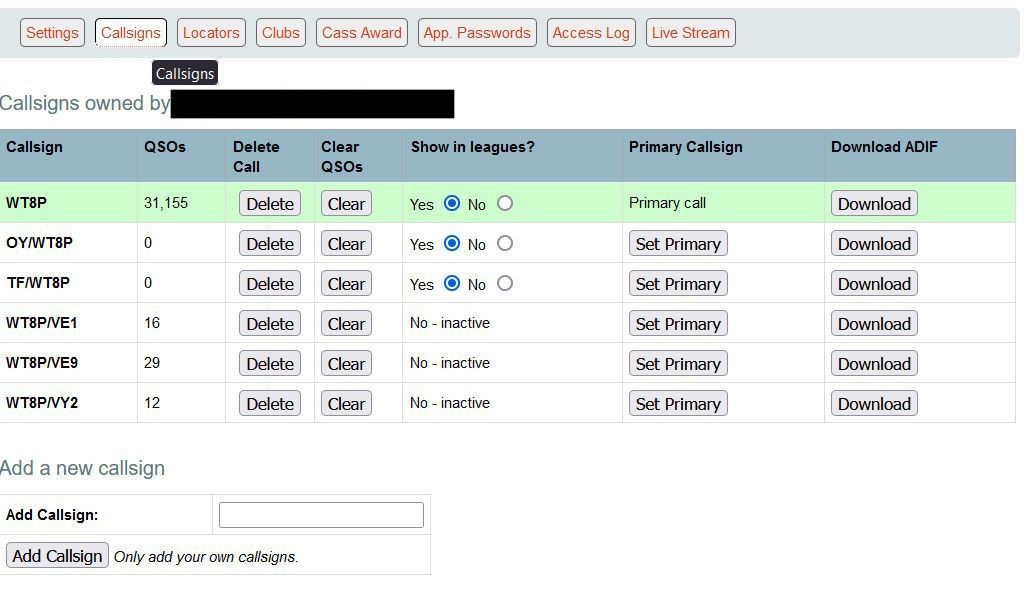Select Yes radio for TF/WT8P leagues

tap(452, 283)
